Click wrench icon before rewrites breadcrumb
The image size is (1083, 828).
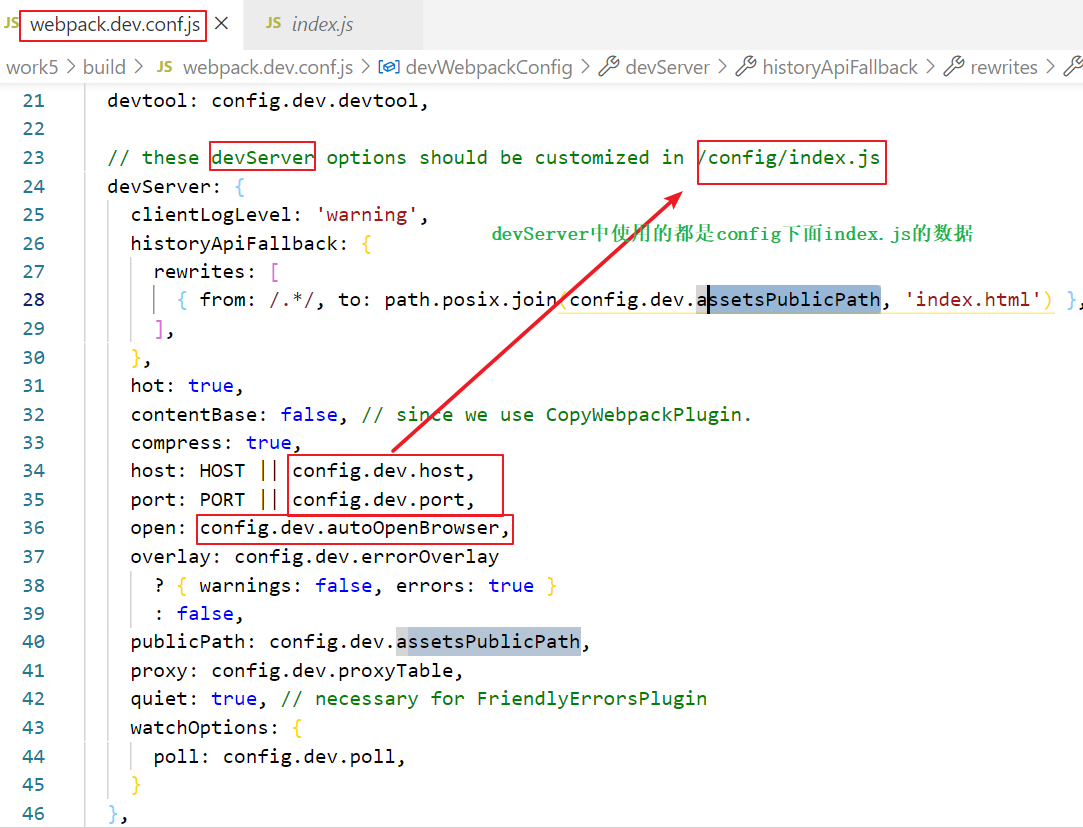[x=953, y=67]
